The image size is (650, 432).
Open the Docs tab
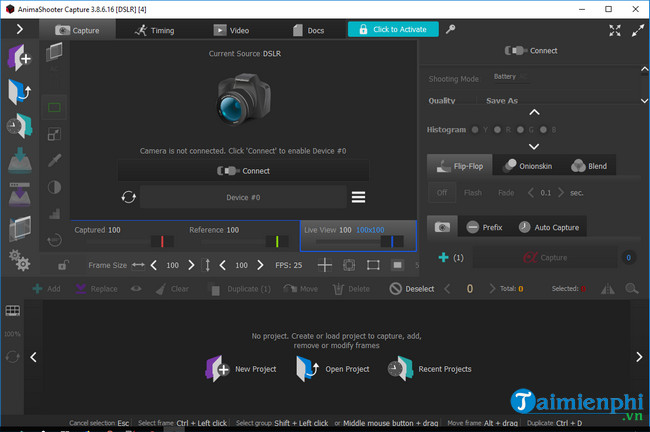coord(308,30)
